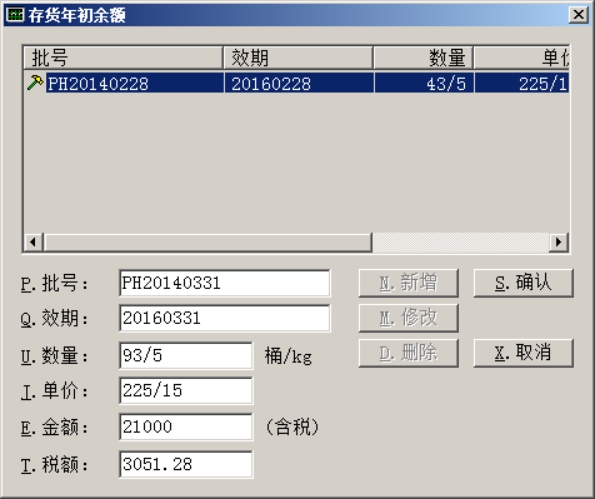Confirm with the S.确认 button
This screenshot has width=595, height=499.
tap(524, 283)
